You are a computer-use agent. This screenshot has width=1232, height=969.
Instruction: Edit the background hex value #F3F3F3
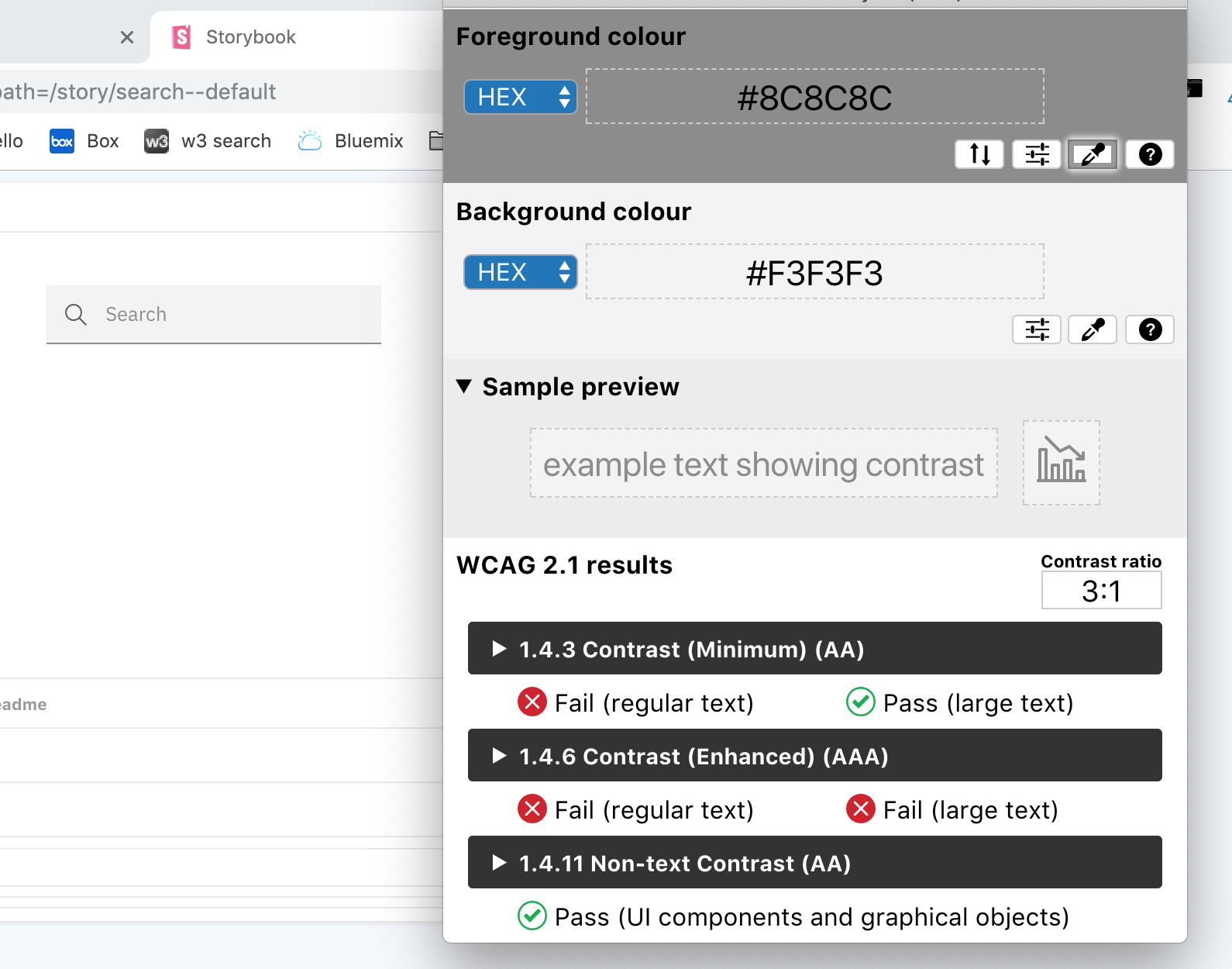pos(815,272)
